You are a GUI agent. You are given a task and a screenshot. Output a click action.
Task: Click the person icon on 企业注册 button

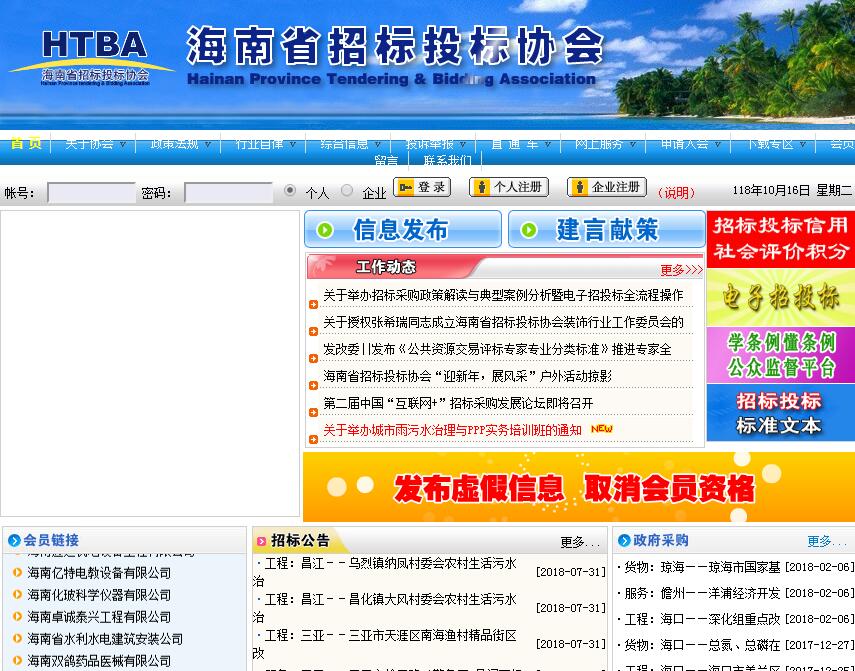coord(582,187)
